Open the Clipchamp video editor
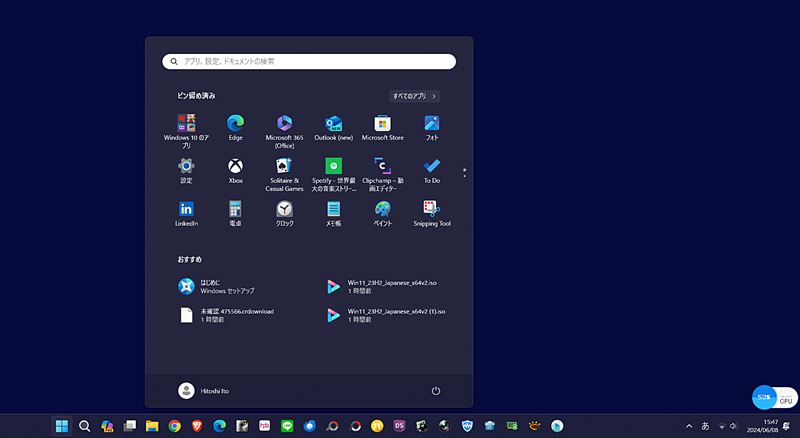This screenshot has width=800, height=438. tap(382, 167)
